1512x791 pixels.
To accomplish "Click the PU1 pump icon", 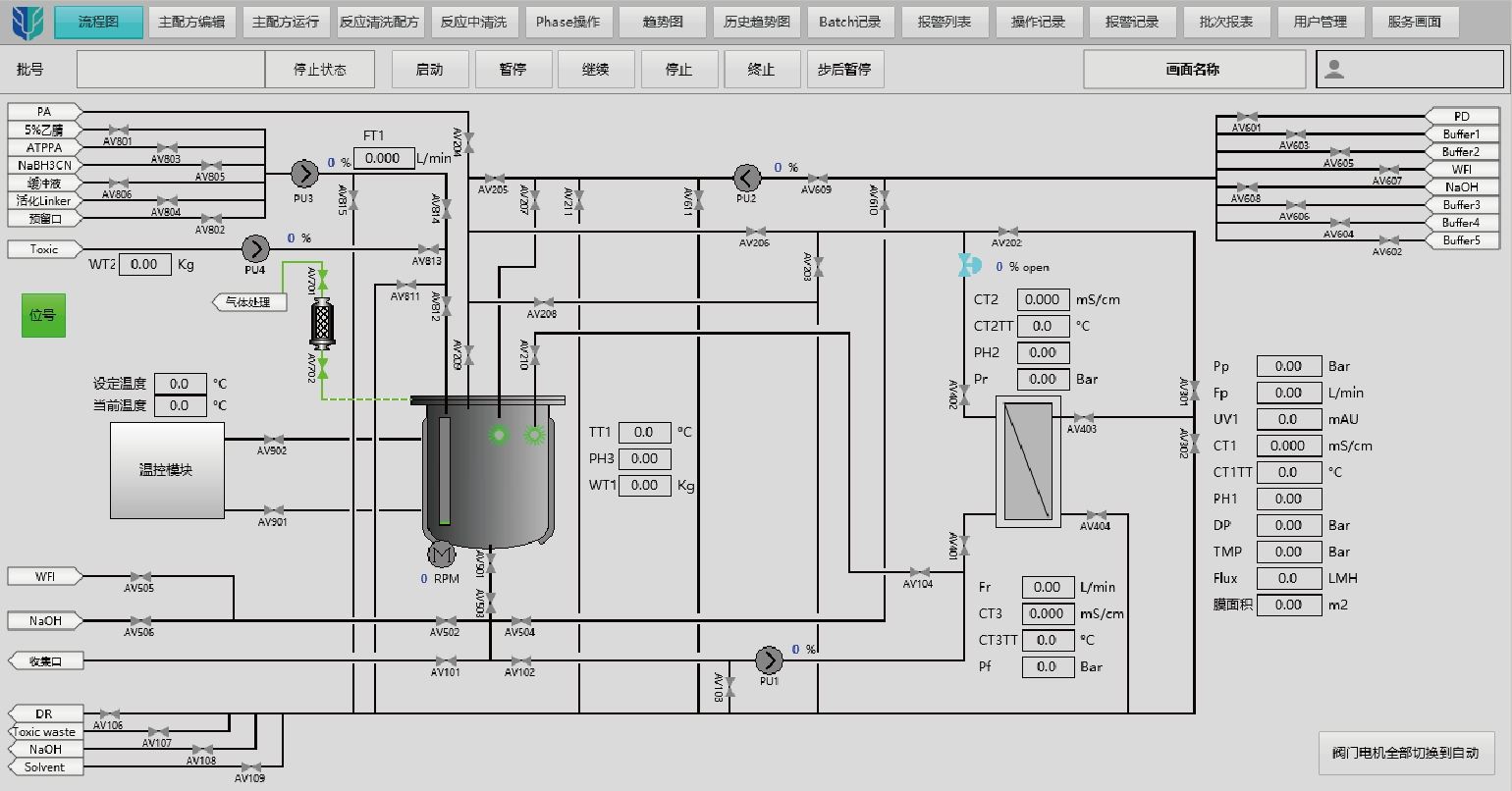I will pyautogui.click(x=769, y=659).
